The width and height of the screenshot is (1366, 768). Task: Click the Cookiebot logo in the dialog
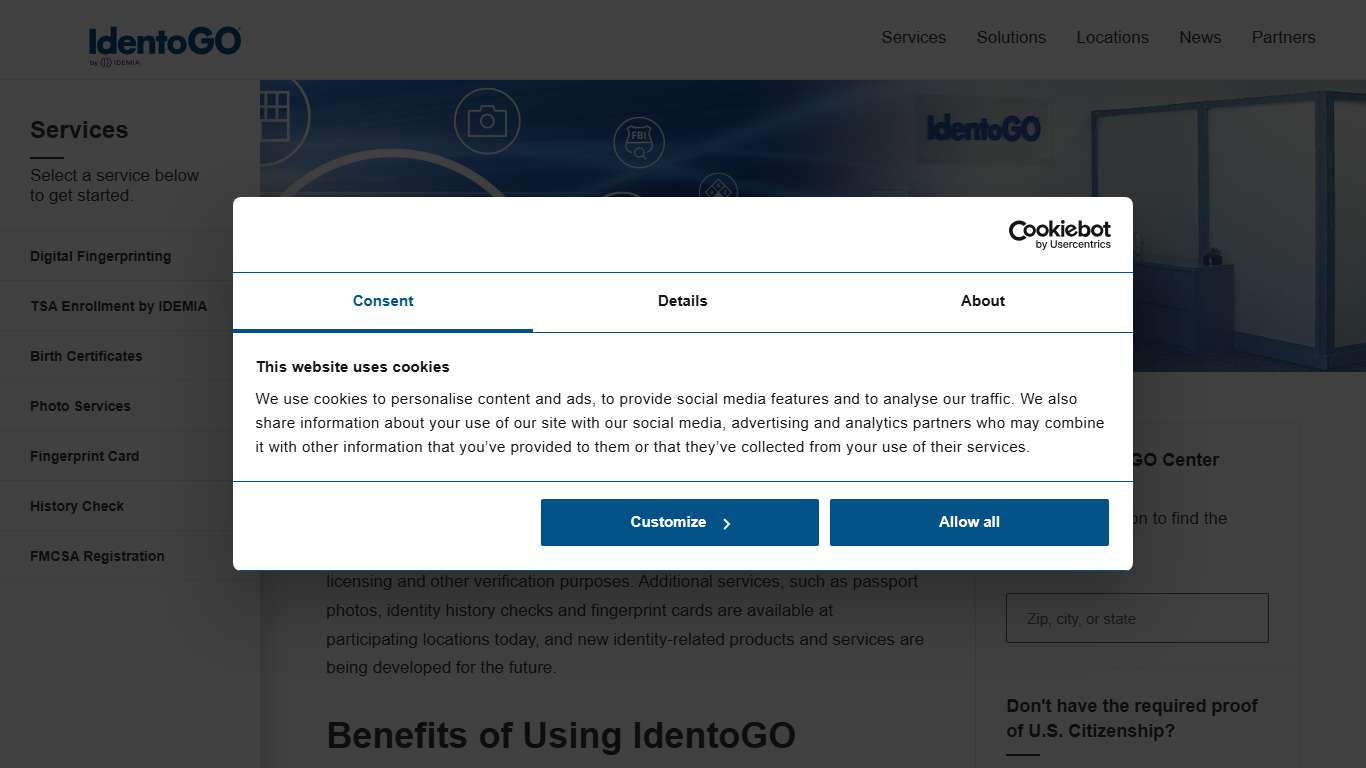pyautogui.click(x=1059, y=235)
